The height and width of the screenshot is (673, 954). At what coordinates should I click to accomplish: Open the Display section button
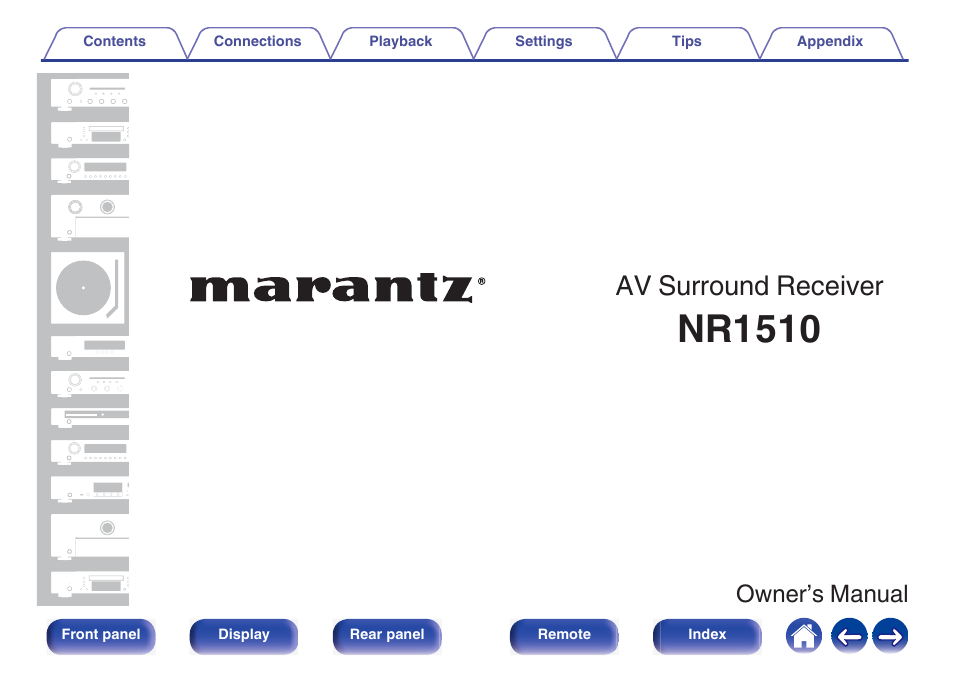(x=244, y=636)
